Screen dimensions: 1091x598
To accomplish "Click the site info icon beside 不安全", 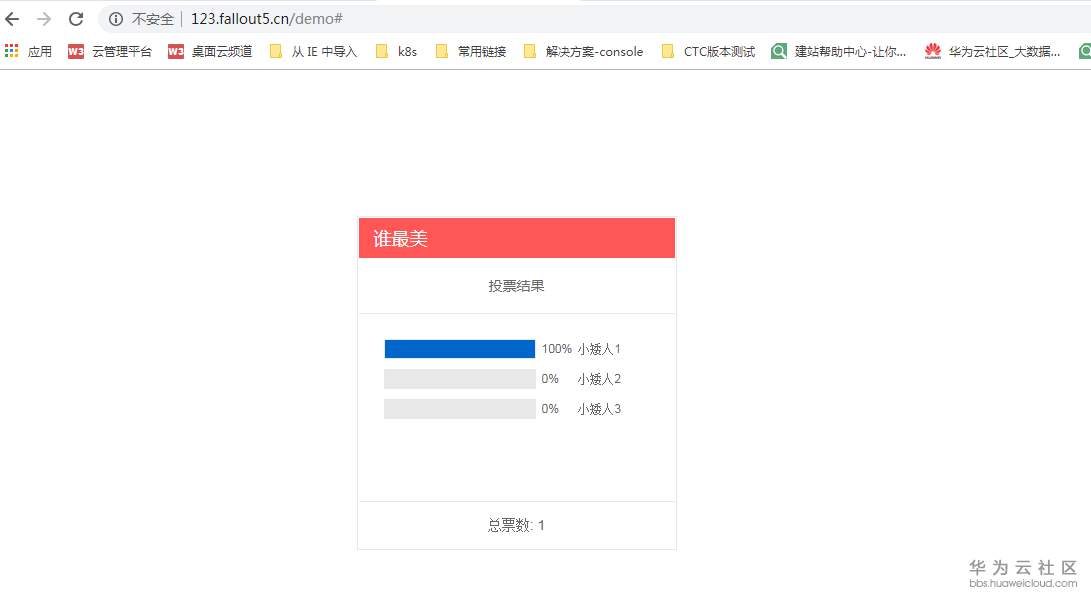I will [x=116, y=19].
